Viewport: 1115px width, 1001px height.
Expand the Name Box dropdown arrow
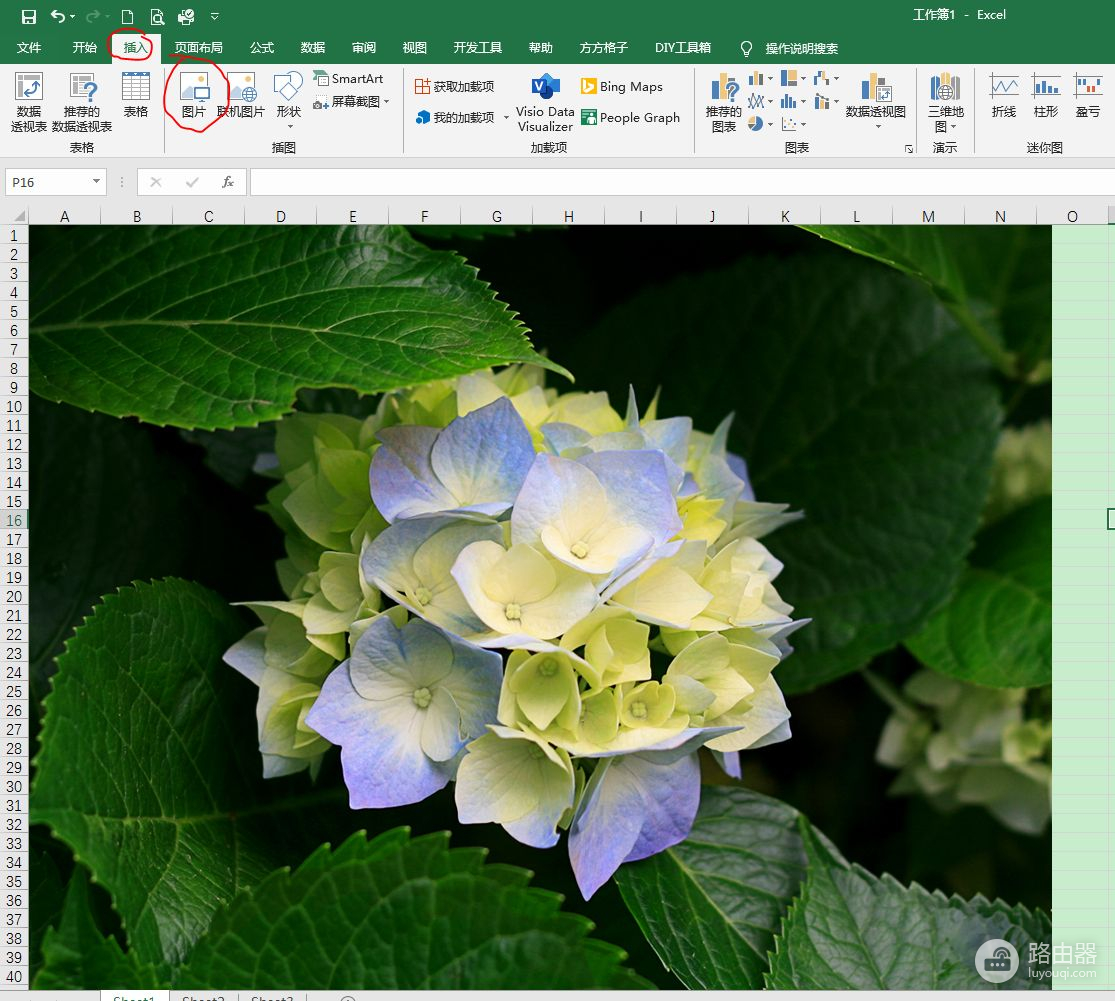click(96, 182)
